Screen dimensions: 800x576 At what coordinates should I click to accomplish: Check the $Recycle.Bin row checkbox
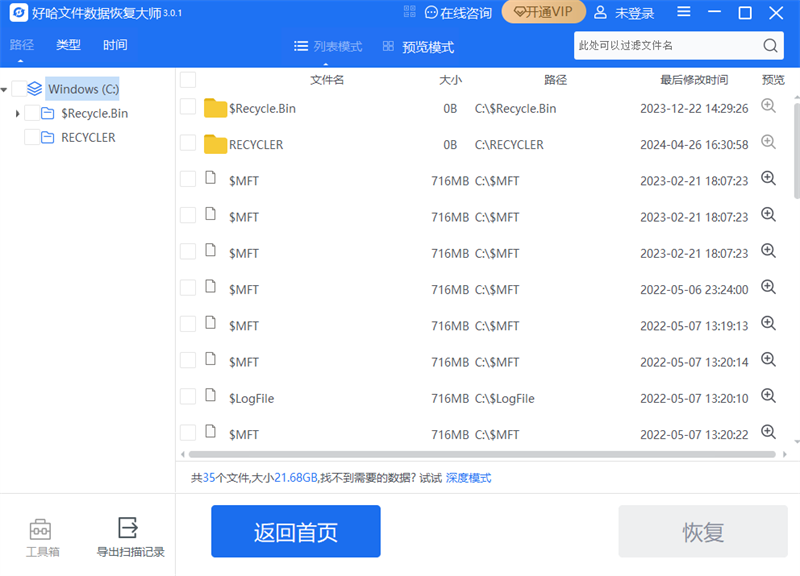[189, 107]
